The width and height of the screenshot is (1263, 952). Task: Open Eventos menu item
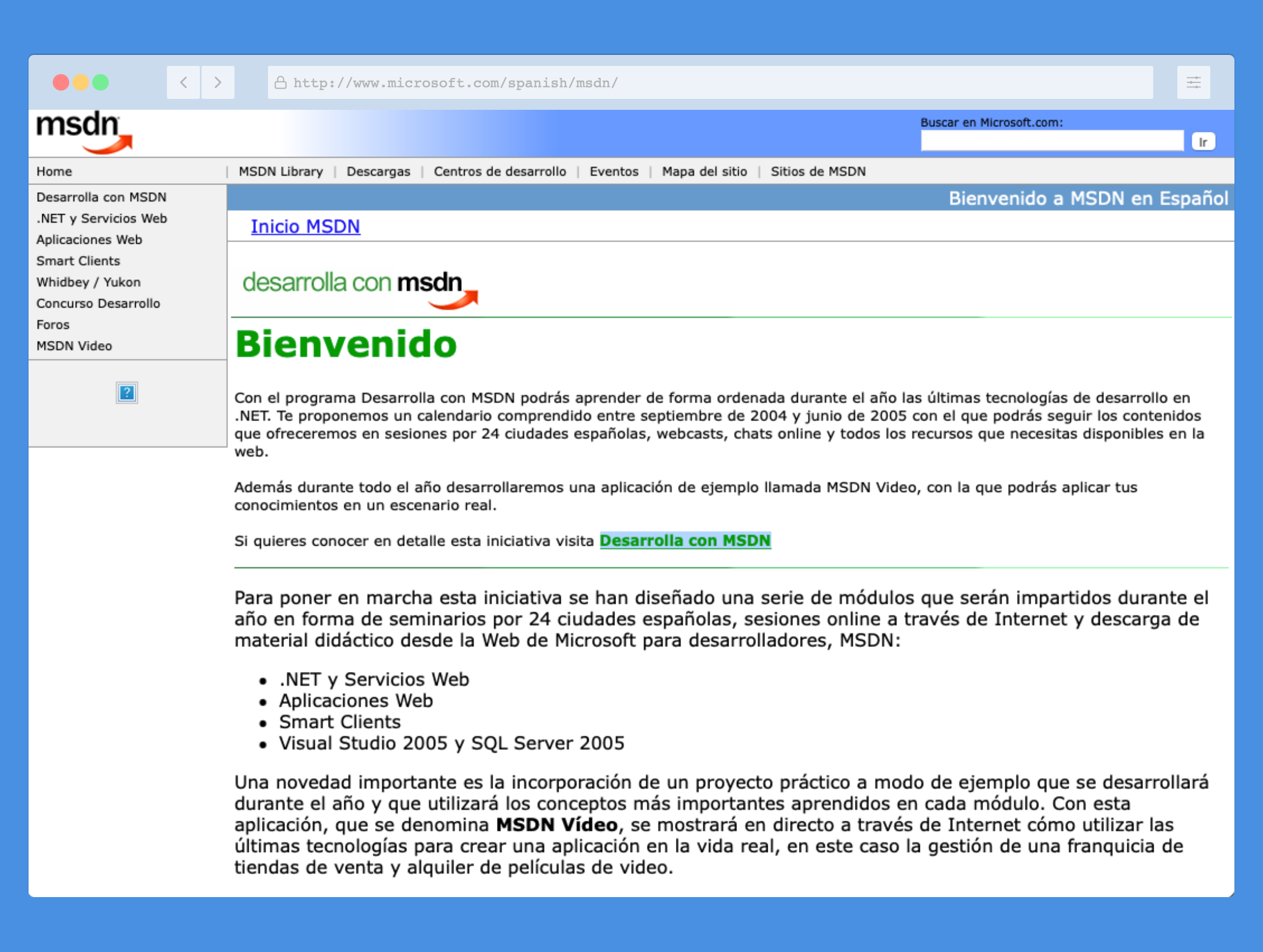tap(614, 171)
